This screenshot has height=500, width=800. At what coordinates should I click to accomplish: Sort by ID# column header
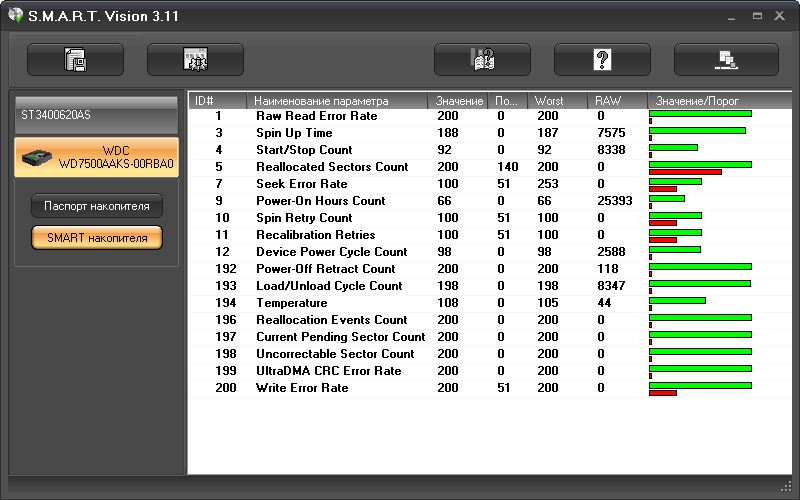coord(218,101)
